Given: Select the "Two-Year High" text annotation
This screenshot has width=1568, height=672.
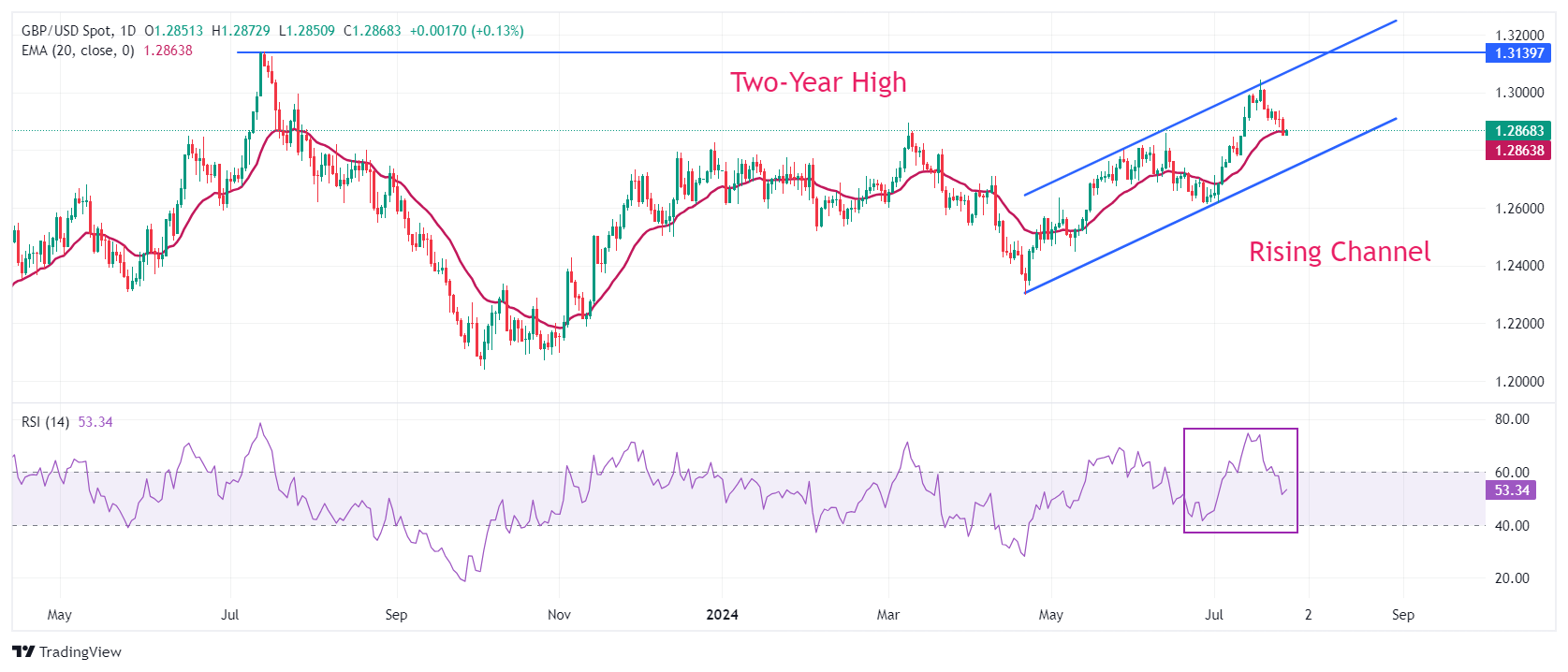Looking at the screenshot, I should pyautogui.click(x=818, y=82).
